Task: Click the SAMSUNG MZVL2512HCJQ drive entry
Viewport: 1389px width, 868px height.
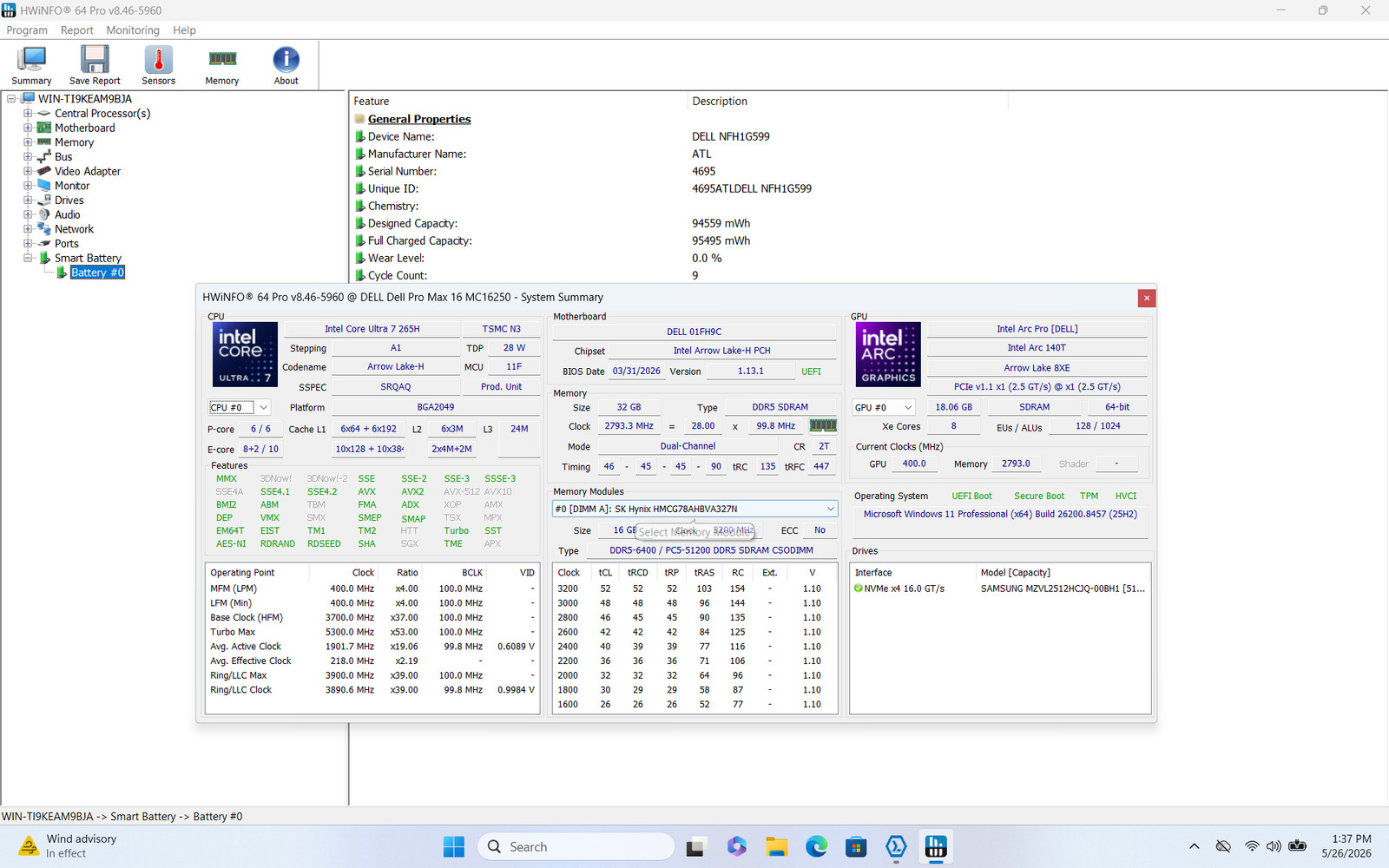Action: click(1063, 589)
